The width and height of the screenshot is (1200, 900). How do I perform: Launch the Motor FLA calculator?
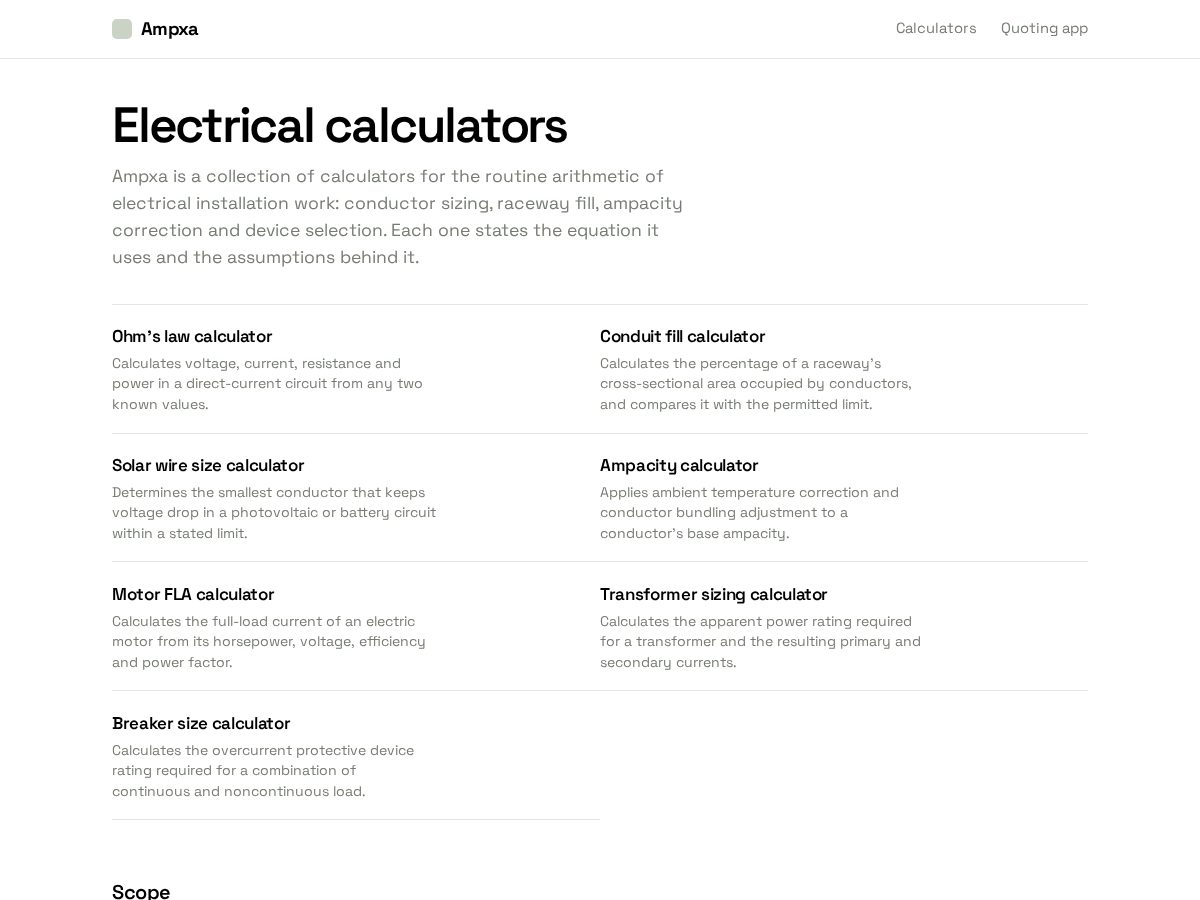(x=193, y=594)
